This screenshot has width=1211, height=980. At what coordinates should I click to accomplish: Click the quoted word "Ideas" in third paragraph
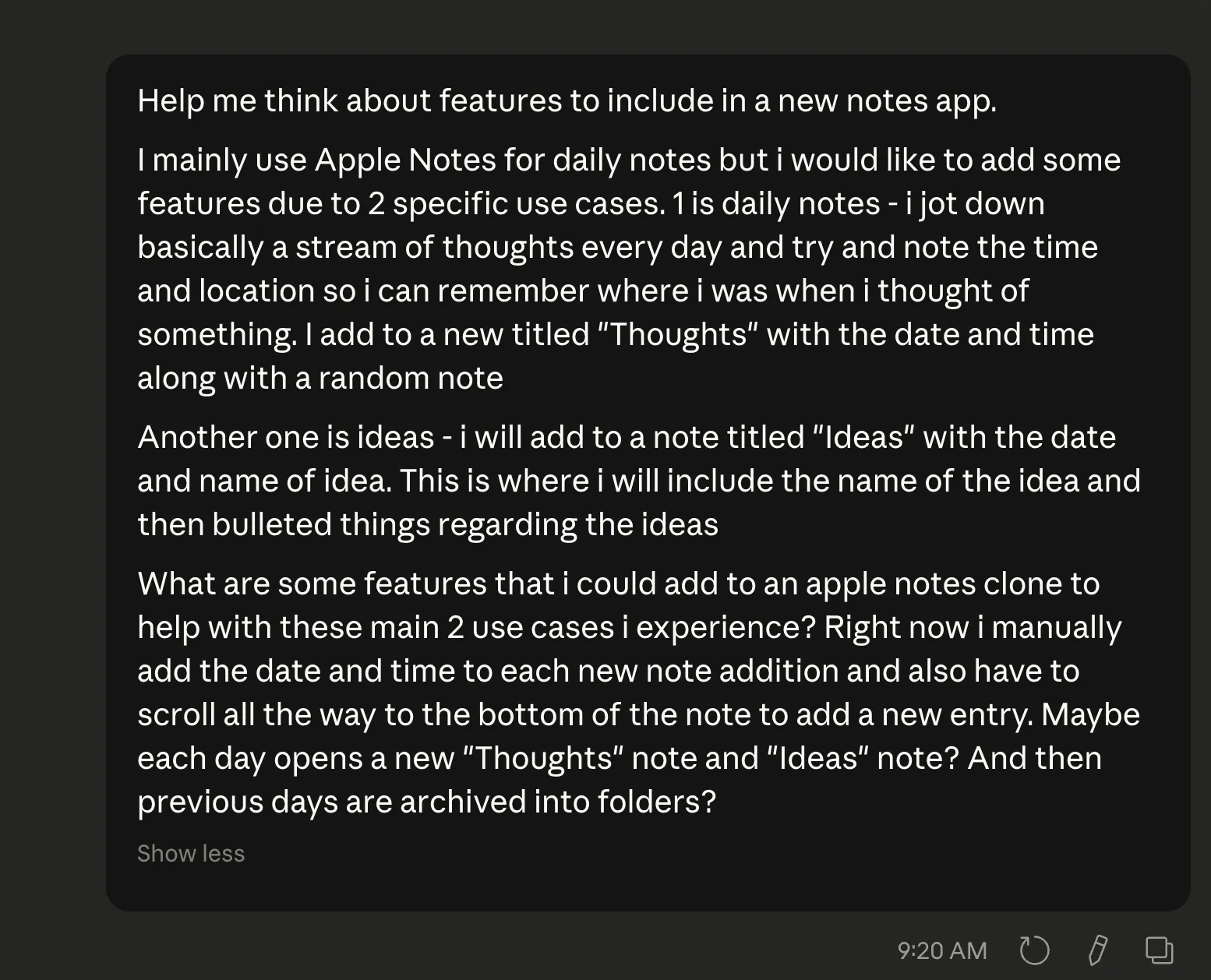coord(863,438)
